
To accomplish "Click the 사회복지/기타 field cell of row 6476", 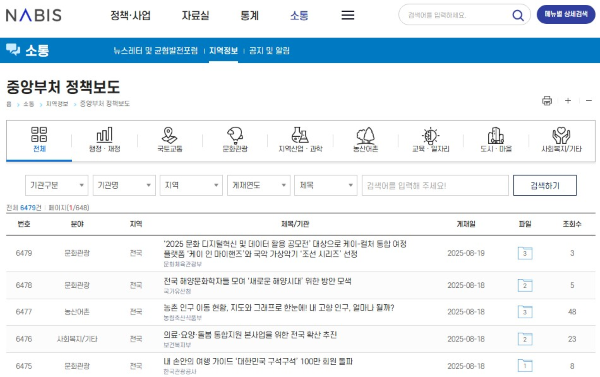I will click(77, 339).
